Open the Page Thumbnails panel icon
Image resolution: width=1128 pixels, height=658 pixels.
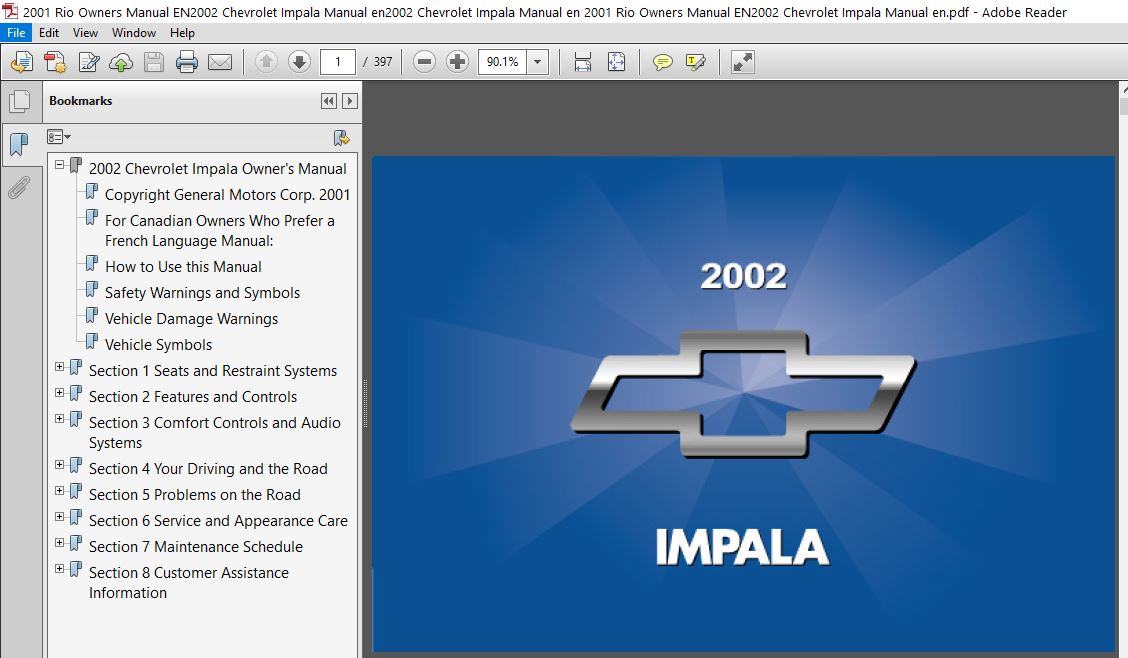[x=20, y=101]
